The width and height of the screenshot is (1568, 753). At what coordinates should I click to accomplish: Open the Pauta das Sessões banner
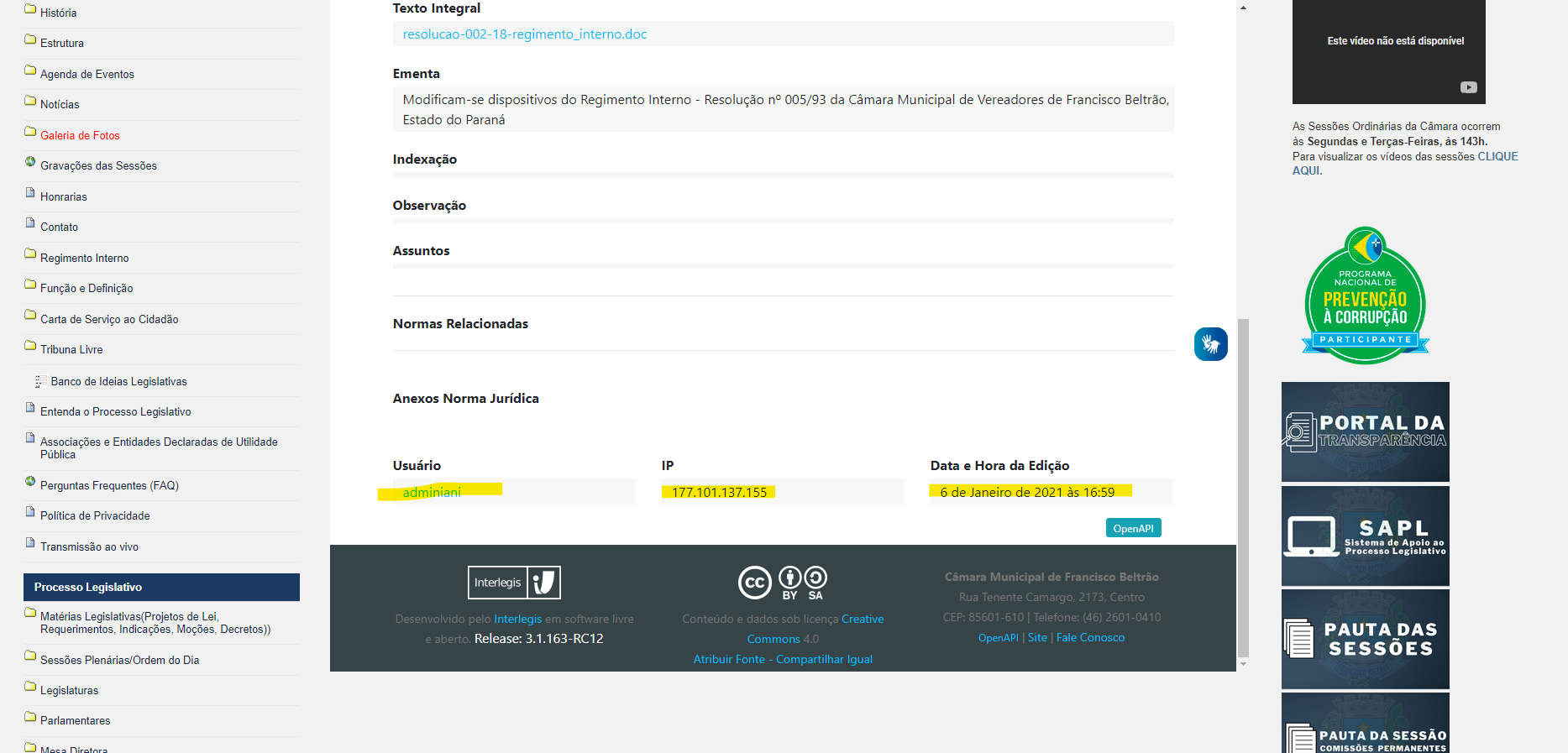coord(1365,639)
